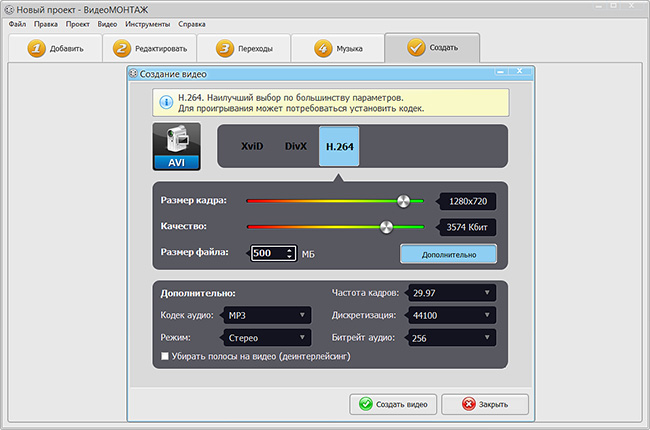650x430 pixels.
Task: Close the Создание видео dialog with X
Action: coord(519,71)
